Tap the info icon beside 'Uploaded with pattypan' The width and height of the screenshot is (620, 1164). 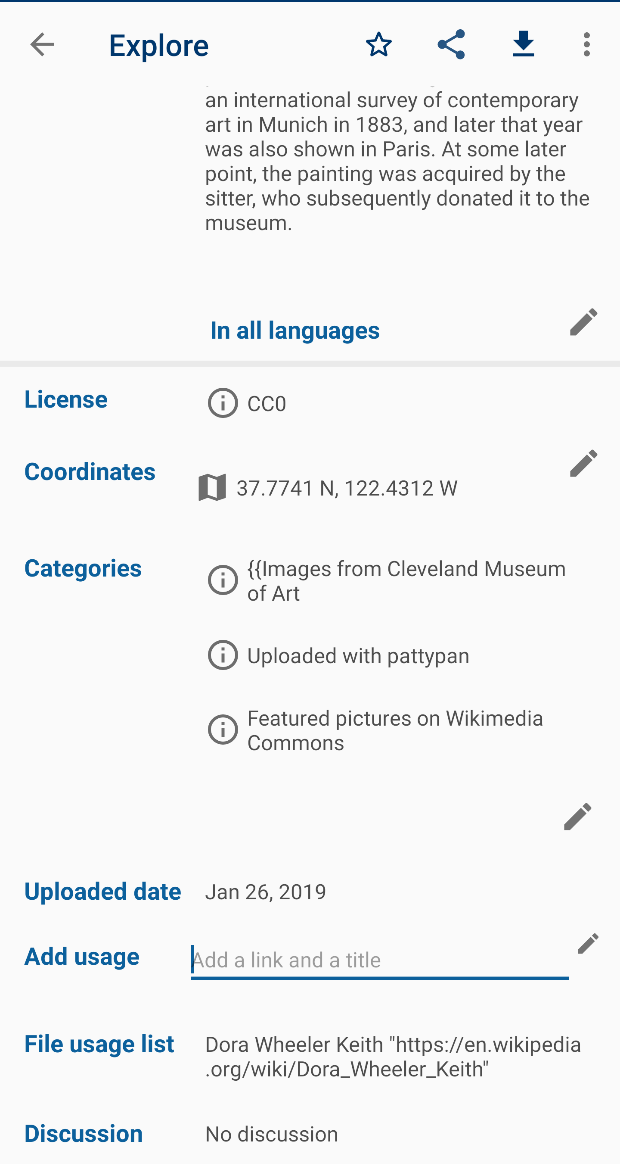coord(222,655)
